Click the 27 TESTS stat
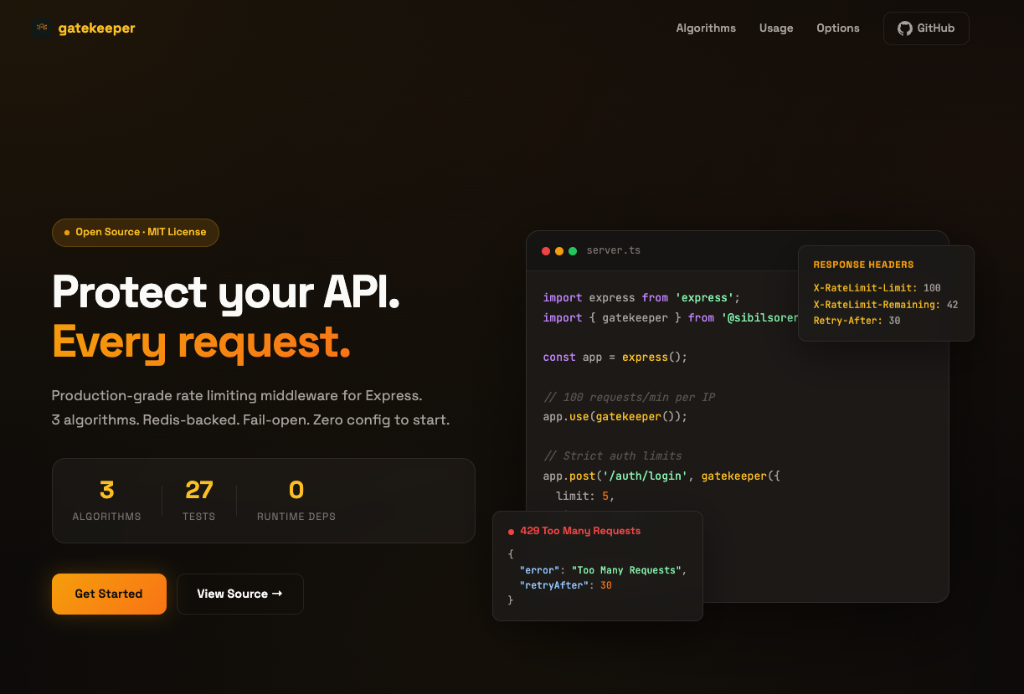Viewport: 1024px width, 694px height. [199, 500]
